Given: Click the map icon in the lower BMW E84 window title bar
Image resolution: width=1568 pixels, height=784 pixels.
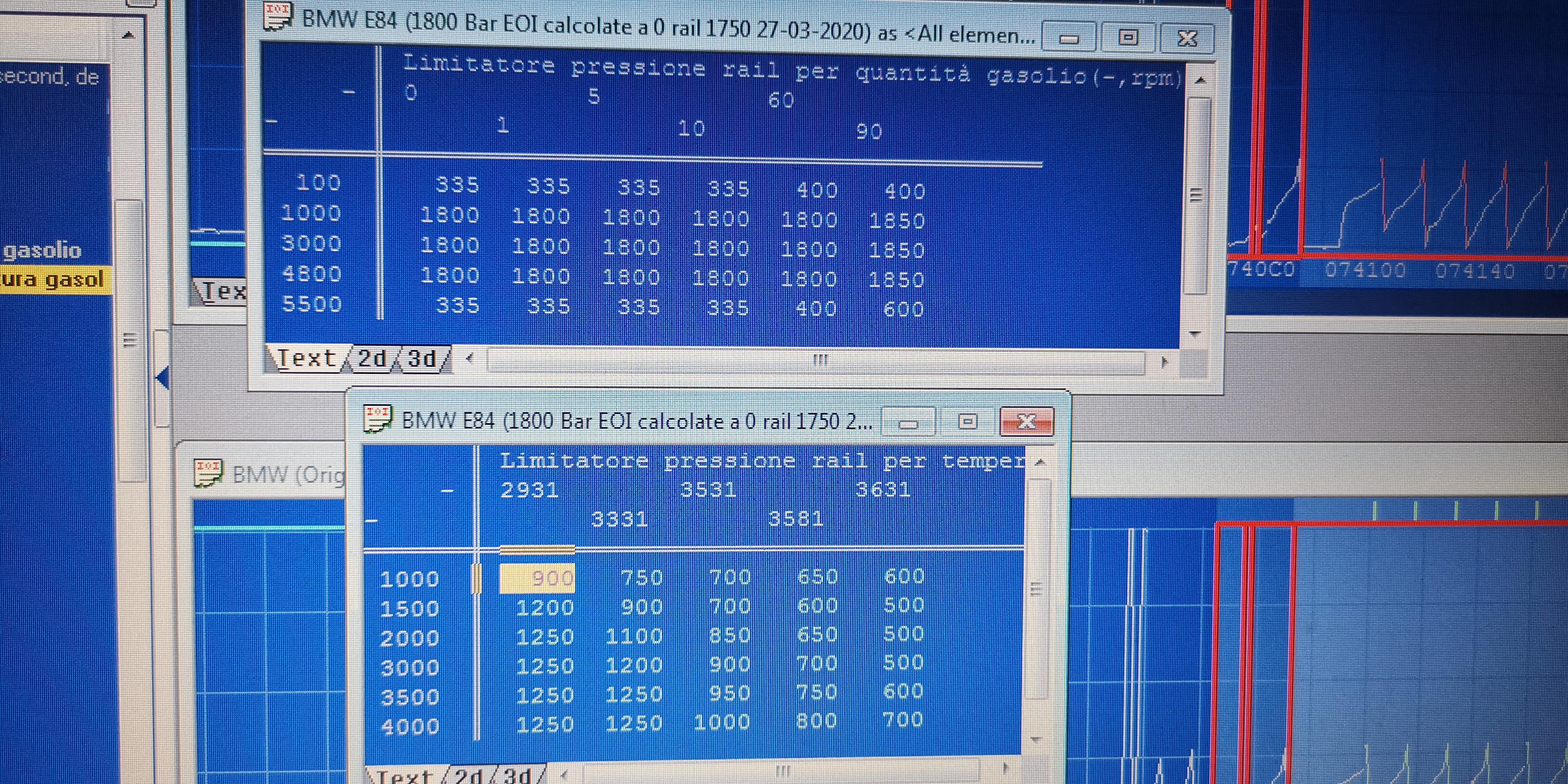Looking at the screenshot, I should point(377,419).
